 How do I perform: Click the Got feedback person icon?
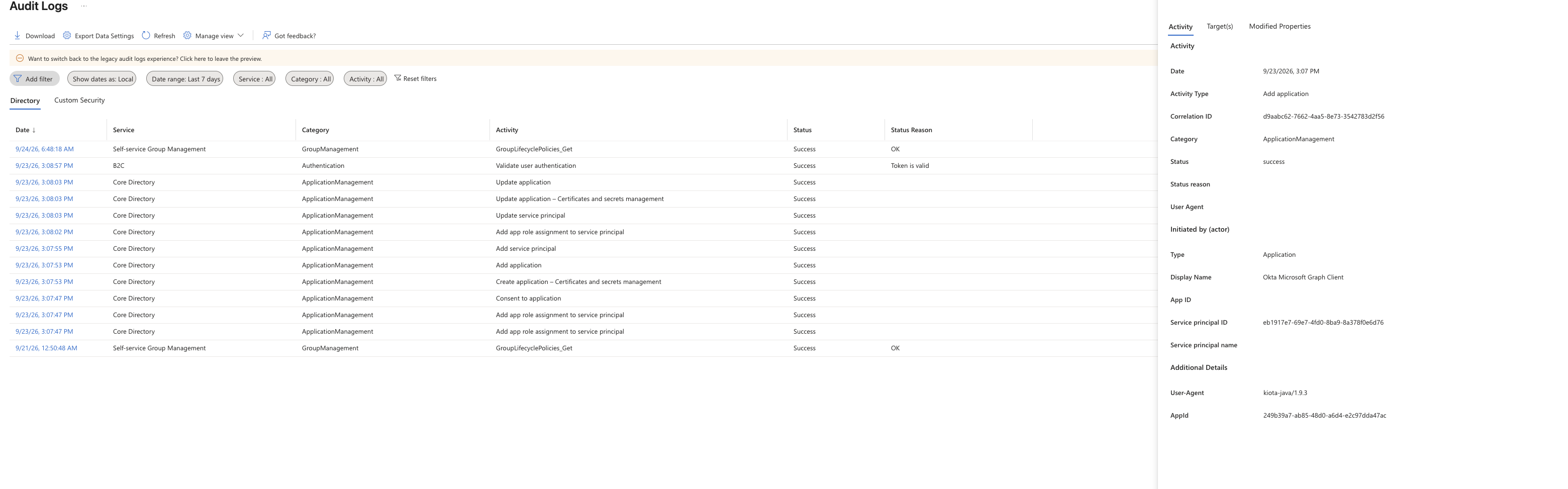266,35
